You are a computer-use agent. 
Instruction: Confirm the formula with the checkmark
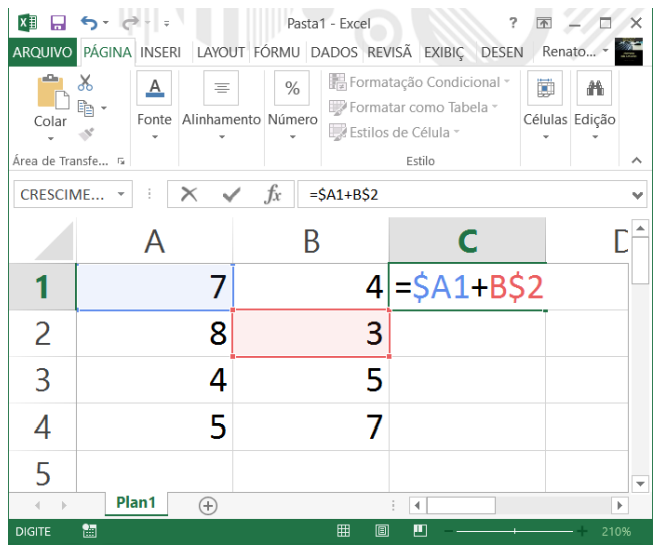(x=231, y=194)
